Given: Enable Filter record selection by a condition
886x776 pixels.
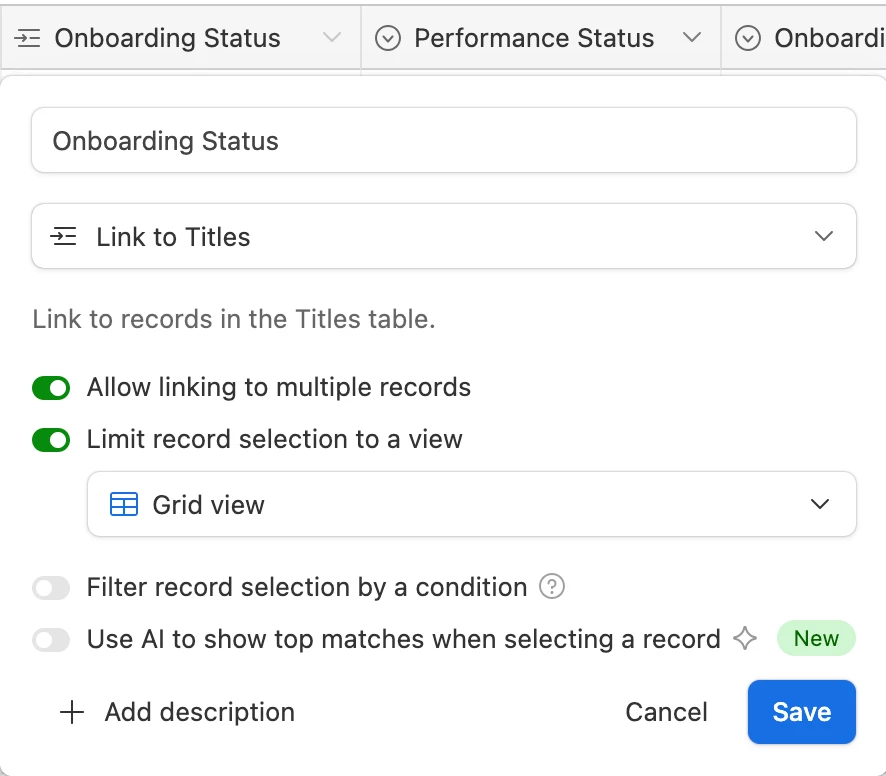Looking at the screenshot, I should (x=51, y=587).
